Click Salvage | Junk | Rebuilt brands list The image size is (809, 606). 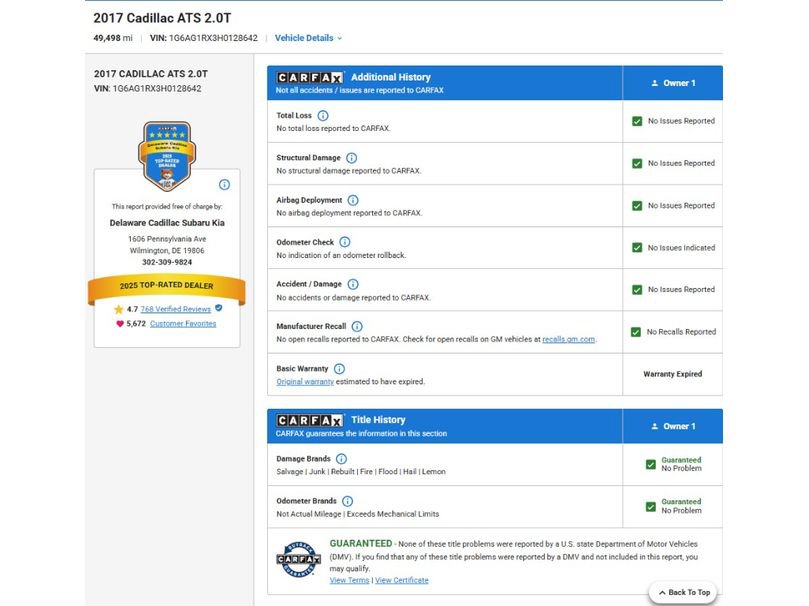[361, 472]
